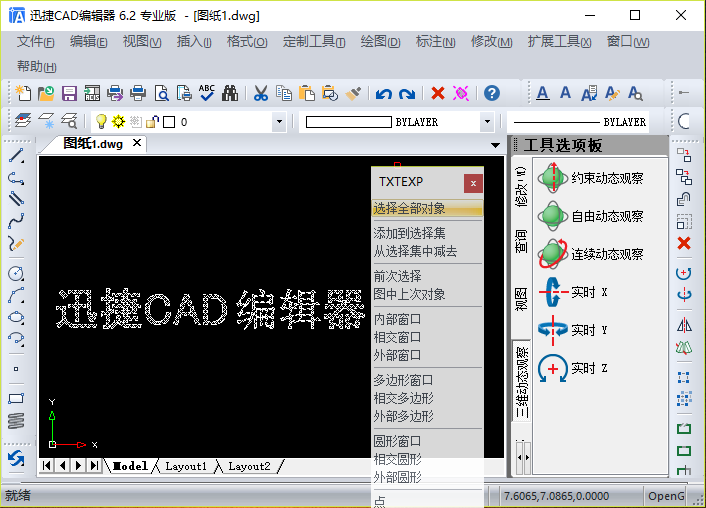The height and width of the screenshot is (508, 706).
Task: Switch to the Model tab
Action: 130,466
